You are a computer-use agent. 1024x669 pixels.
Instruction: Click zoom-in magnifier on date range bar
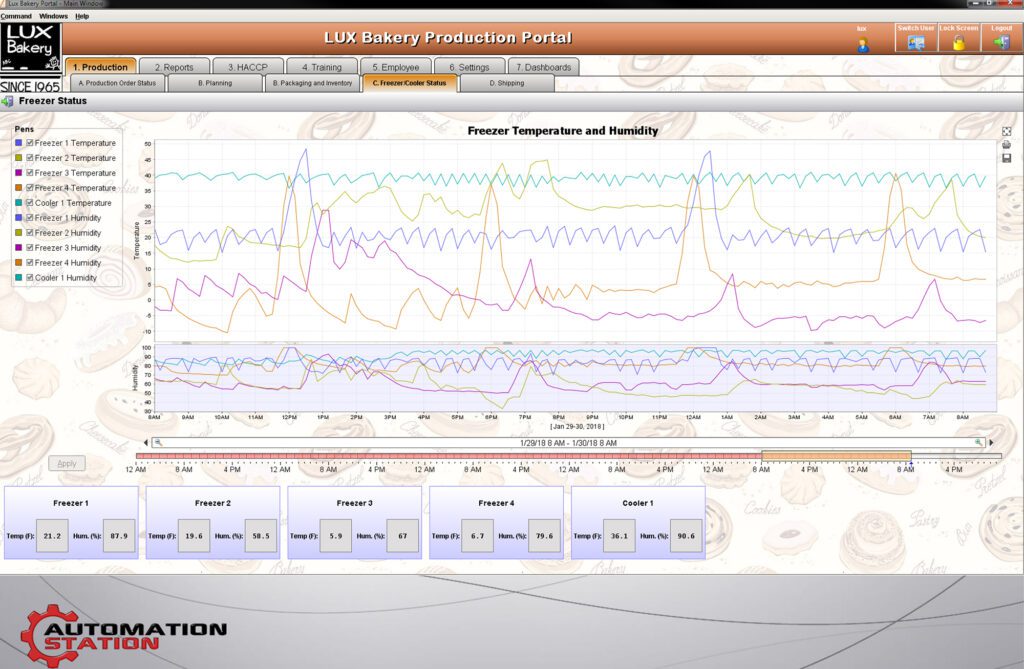979,441
